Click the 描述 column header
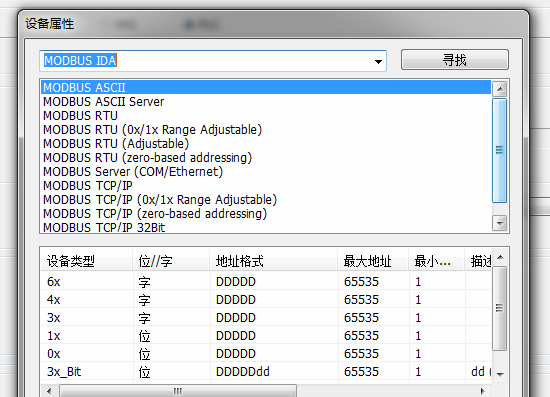The height and width of the screenshot is (397, 550). point(478,261)
